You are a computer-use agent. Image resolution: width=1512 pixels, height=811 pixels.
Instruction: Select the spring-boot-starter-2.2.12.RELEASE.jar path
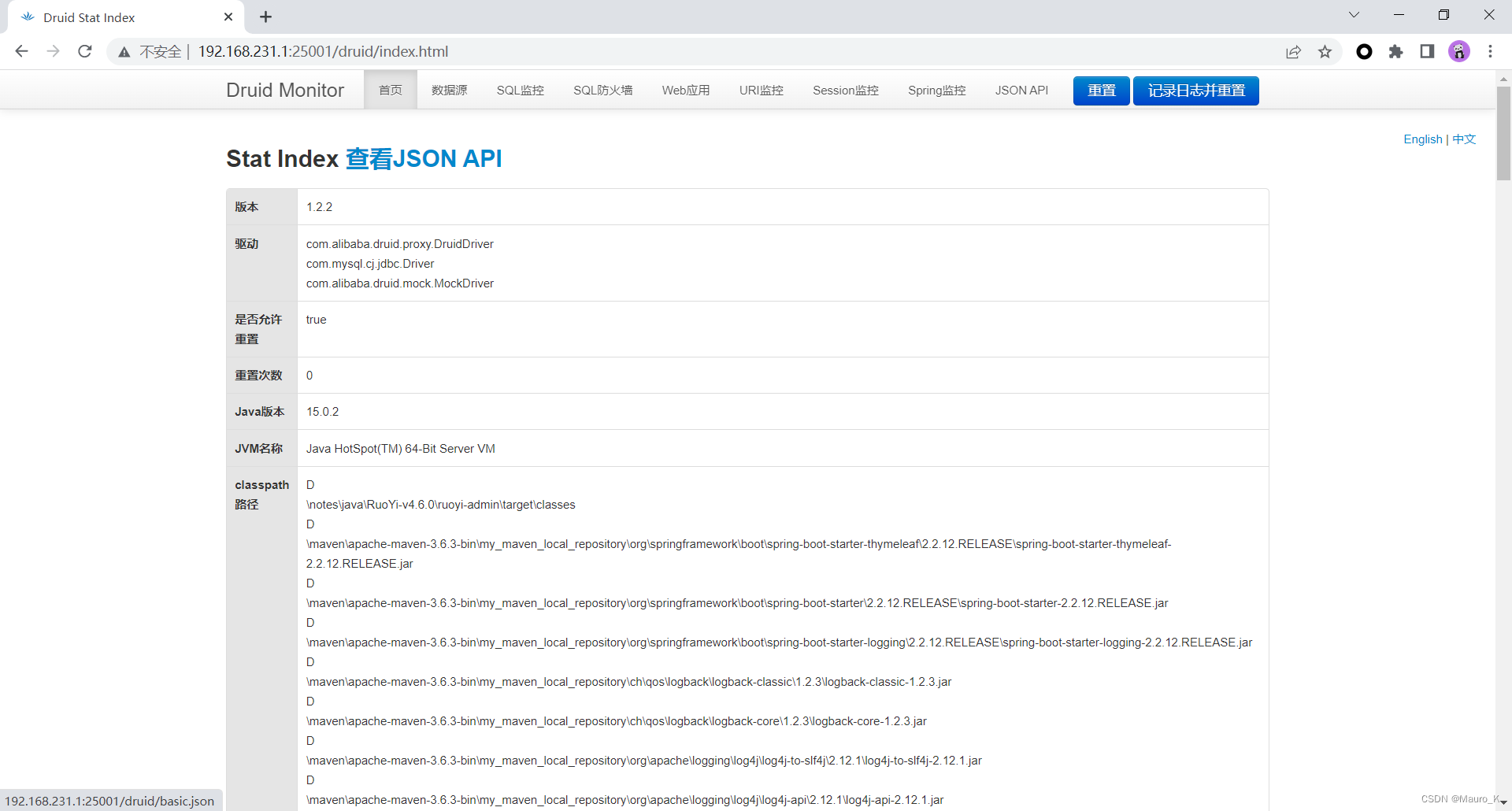737,603
